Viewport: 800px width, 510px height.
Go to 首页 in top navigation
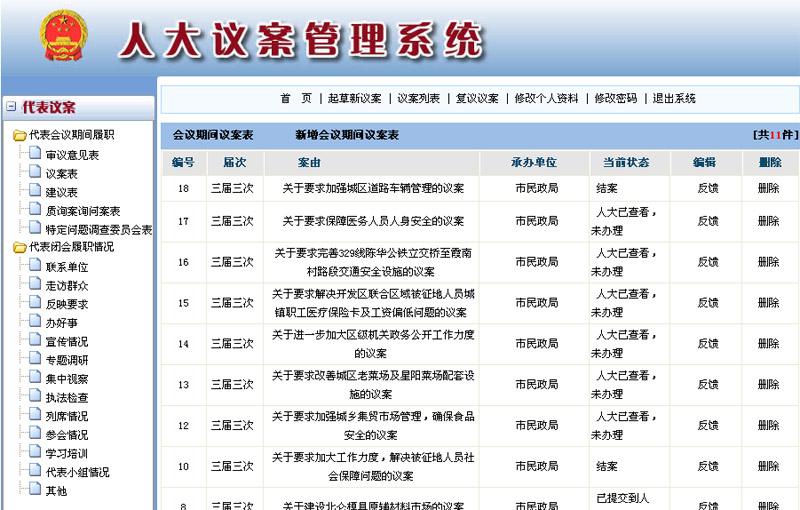click(295, 99)
